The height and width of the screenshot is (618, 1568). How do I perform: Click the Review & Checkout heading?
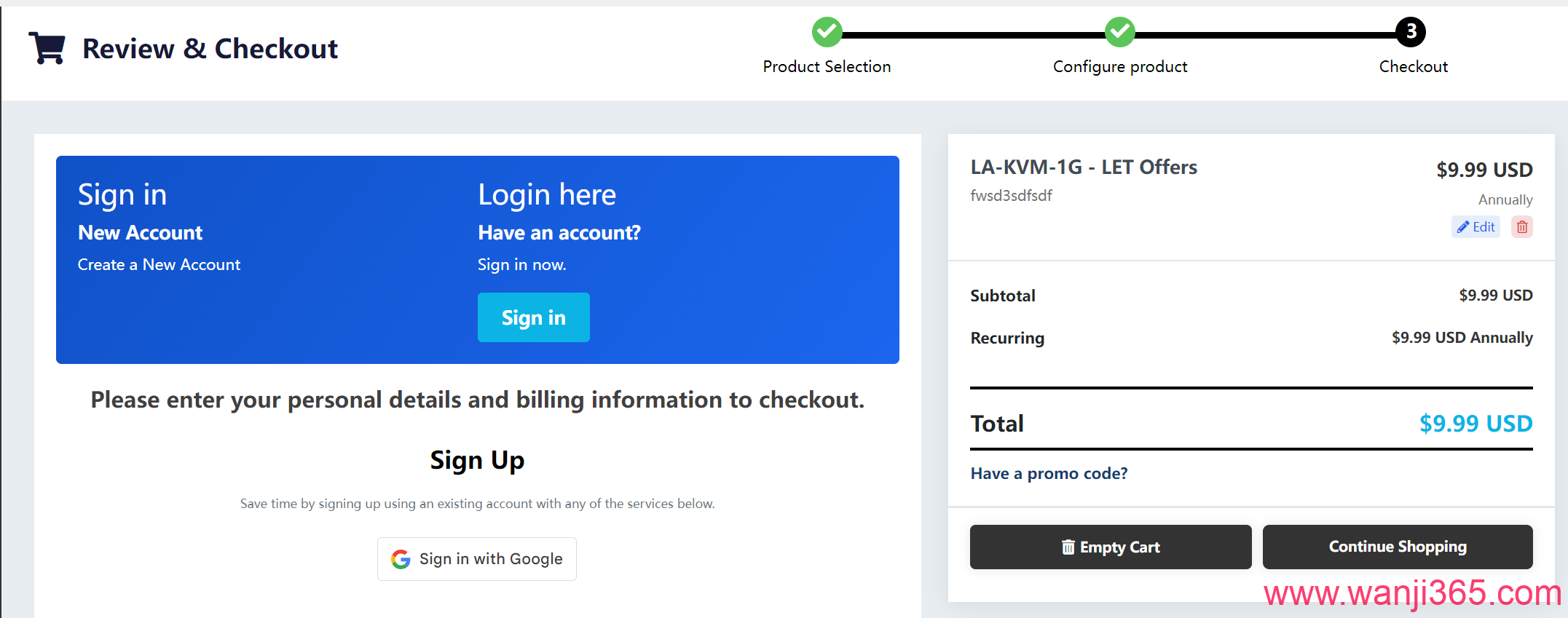210,49
